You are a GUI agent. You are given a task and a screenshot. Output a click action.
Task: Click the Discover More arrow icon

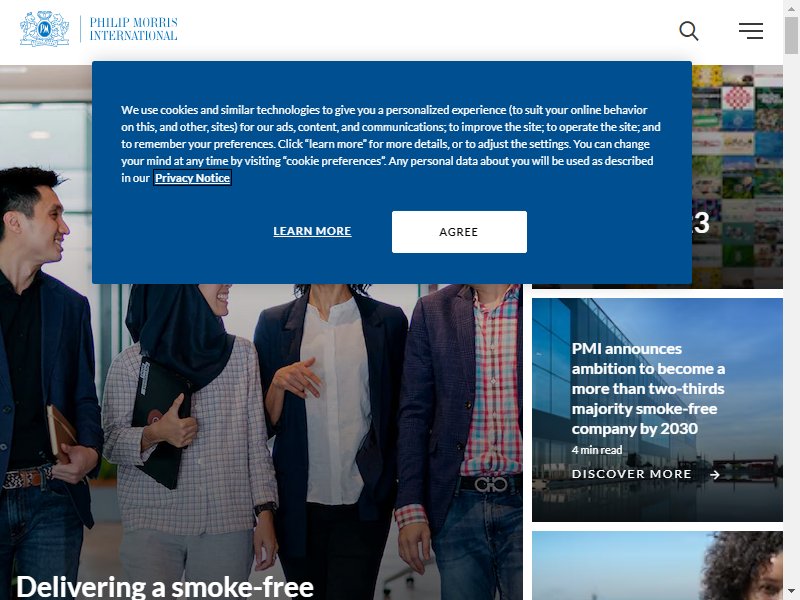click(715, 474)
